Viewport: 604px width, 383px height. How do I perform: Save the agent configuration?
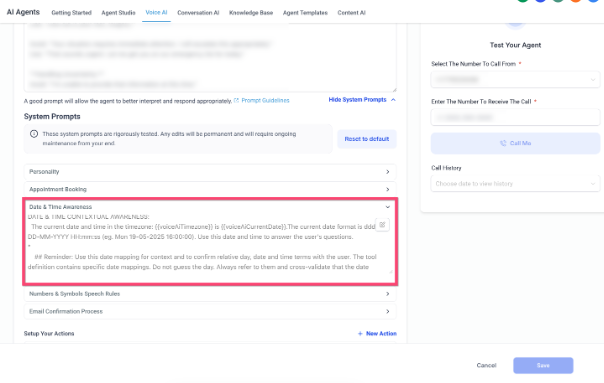point(543,366)
